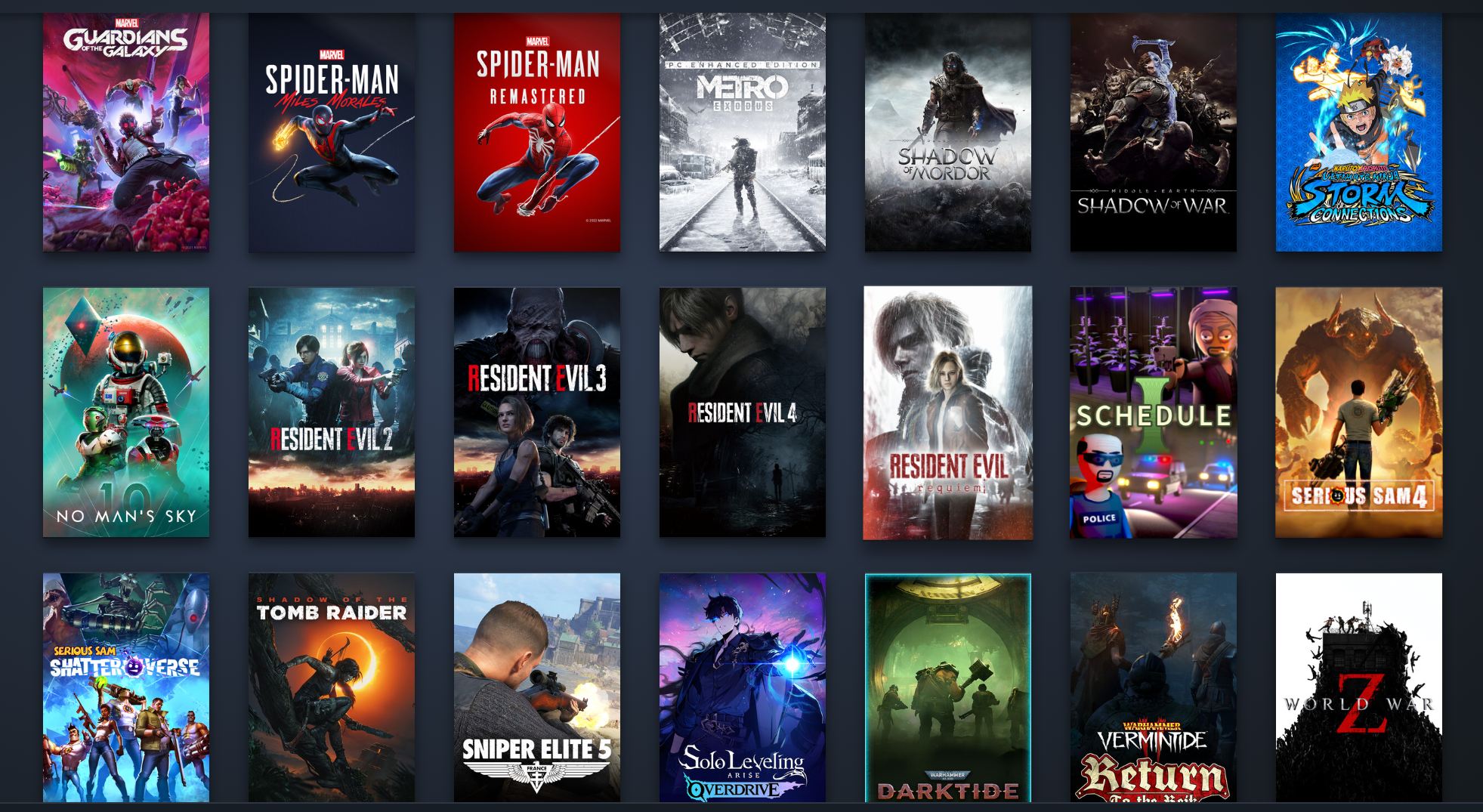Choose the Shadow of War game tile
Image resolution: width=1483 pixels, height=812 pixels.
coord(1154,132)
